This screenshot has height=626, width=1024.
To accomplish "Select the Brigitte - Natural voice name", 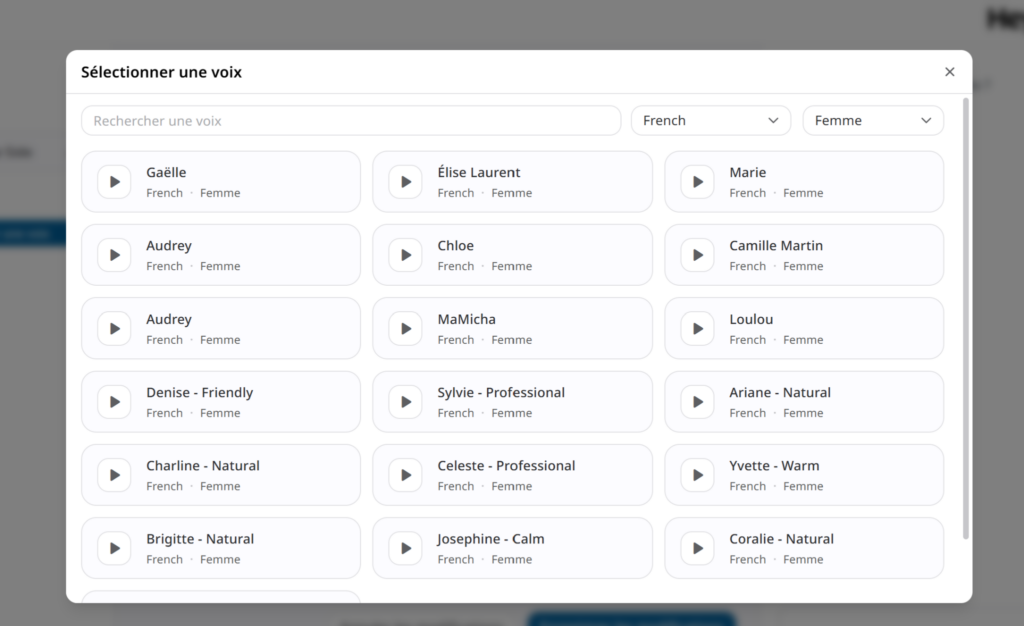I will click(x=200, y=539).
